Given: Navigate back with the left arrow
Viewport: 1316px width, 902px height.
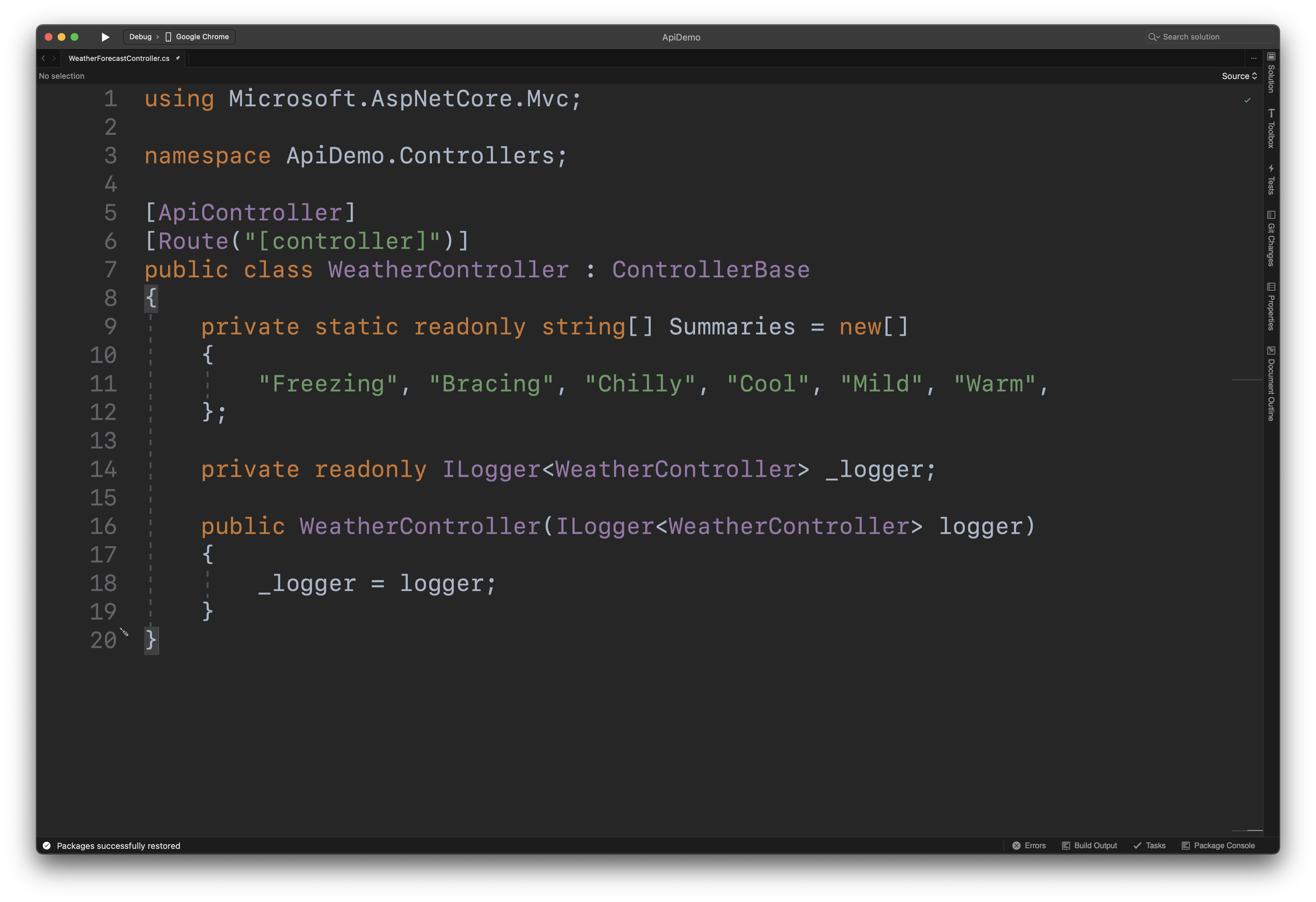Looking at the screenshot, I should [43, 58].
